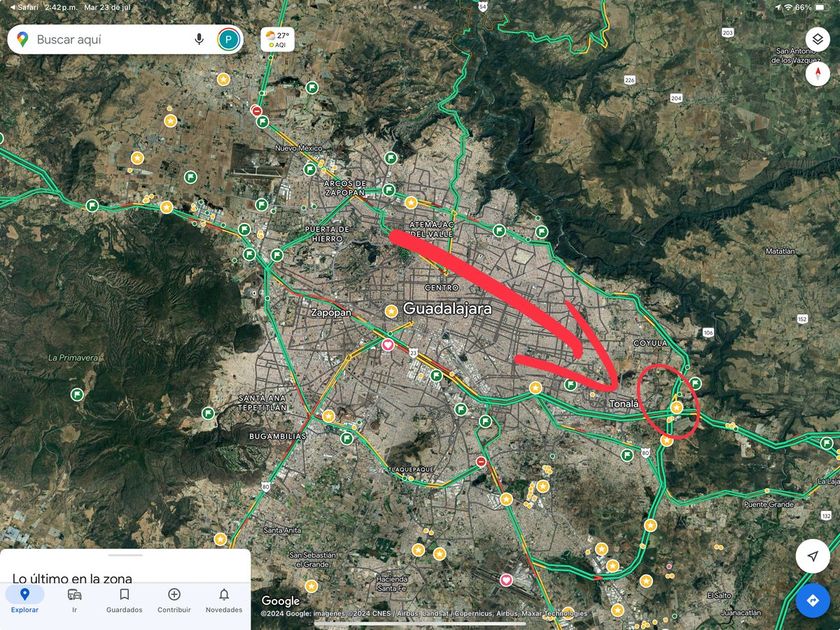Tap the Zapopan city label
The image size is (840, 630).
(x=331, y=312)
